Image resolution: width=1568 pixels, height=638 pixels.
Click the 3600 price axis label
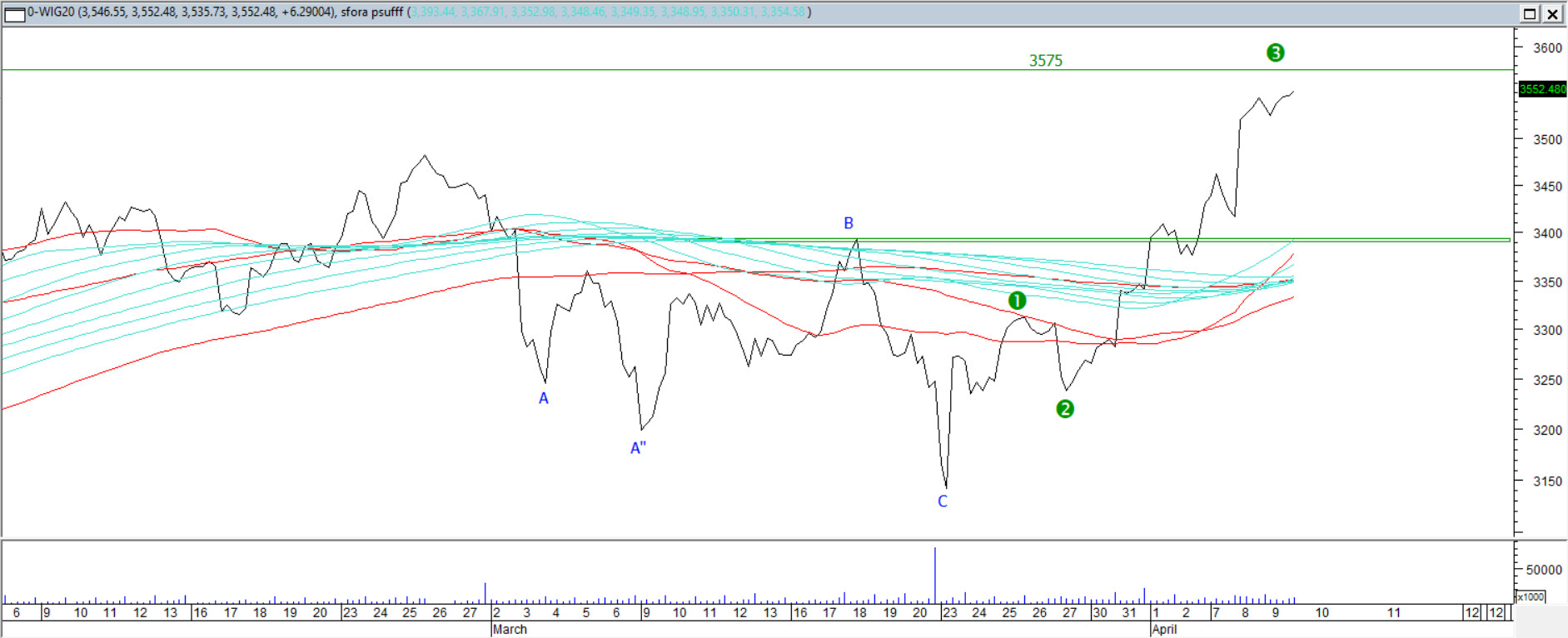(1547, 48)
